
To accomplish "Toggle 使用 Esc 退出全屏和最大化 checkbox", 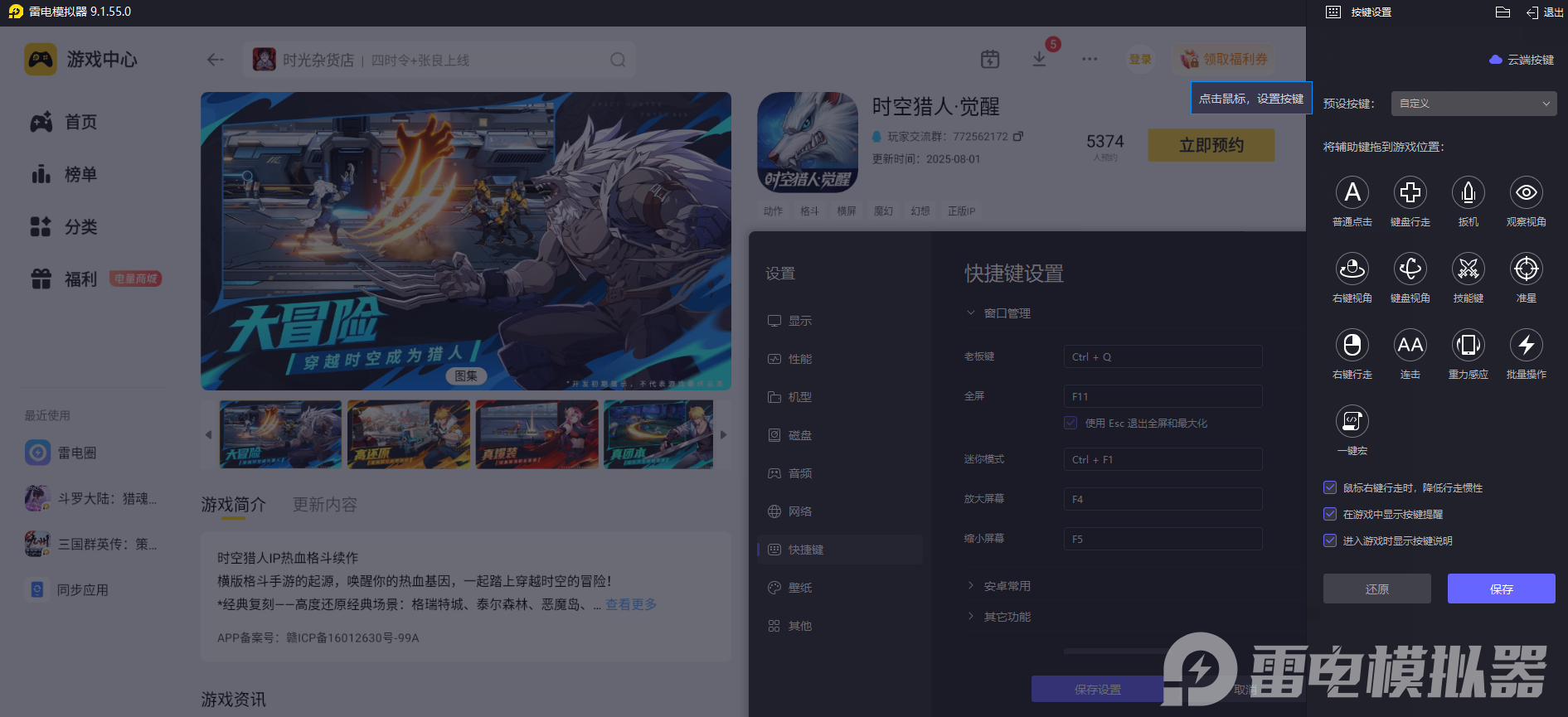I will click(x=1070, y=423).
